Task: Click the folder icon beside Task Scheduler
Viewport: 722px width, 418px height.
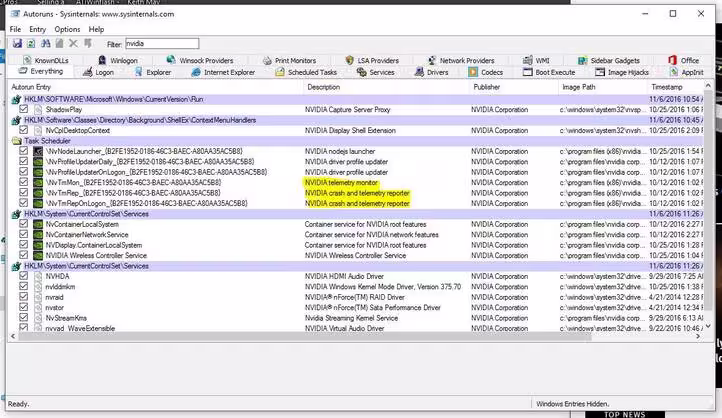Action: [x=16, y=141]
